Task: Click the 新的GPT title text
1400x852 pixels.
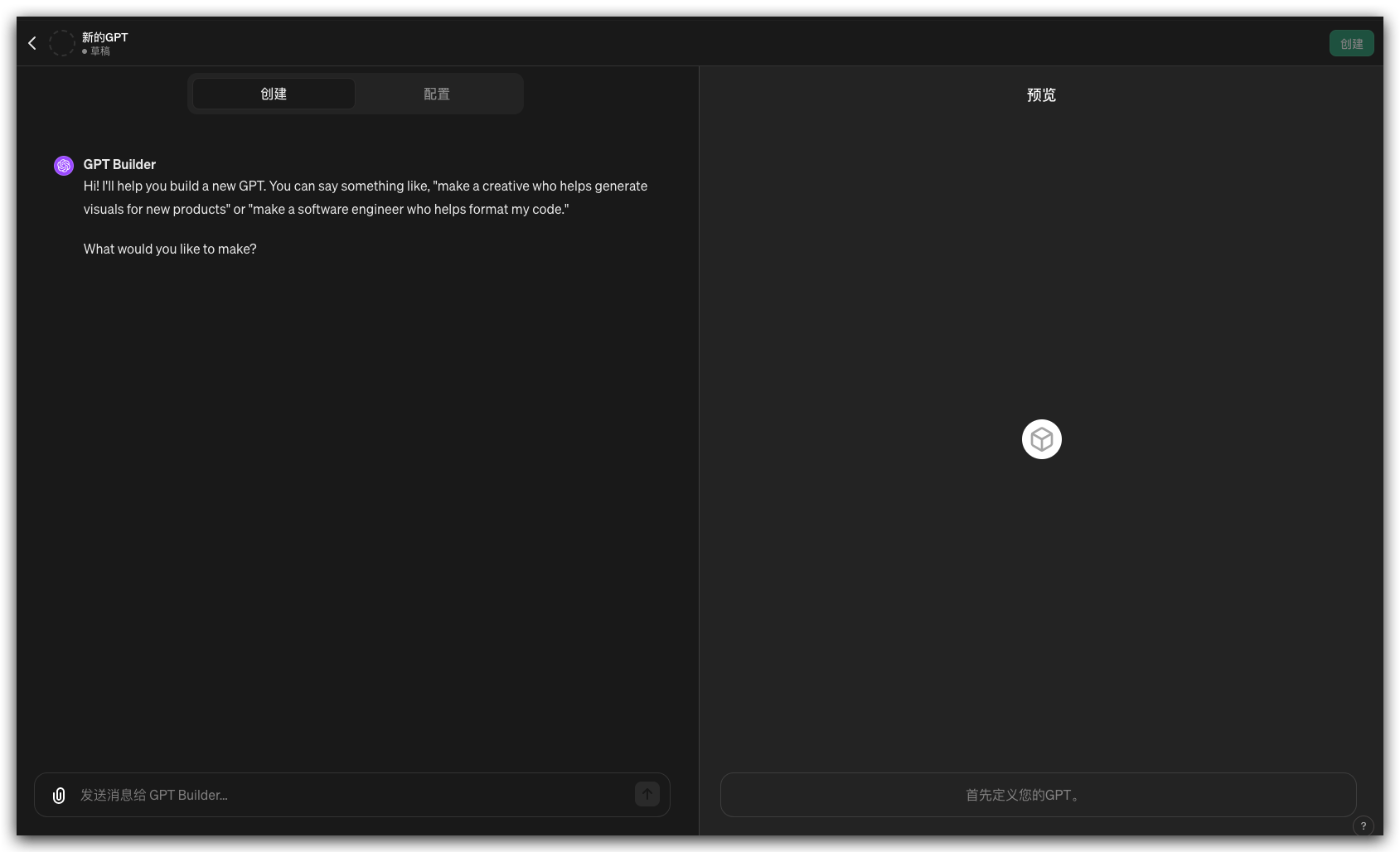Action: (x=105, y=37)
